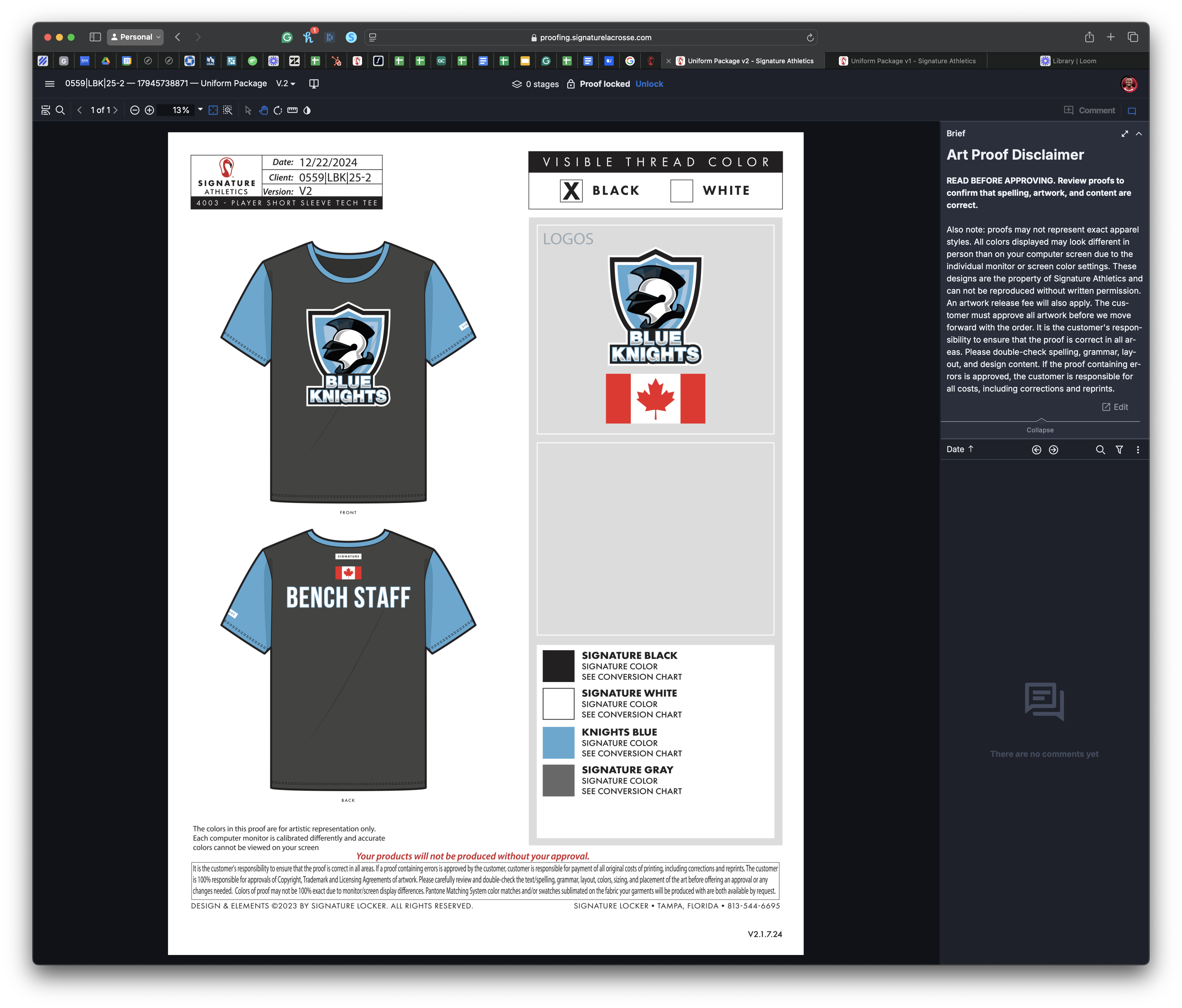Open the compare versions icon

[314, 84]
